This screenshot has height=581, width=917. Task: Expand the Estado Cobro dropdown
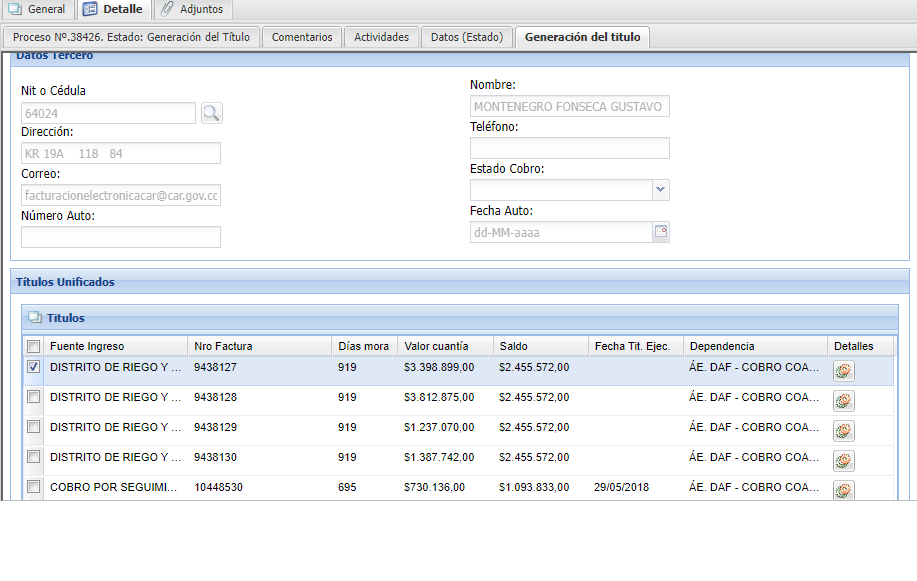(x=660, y=190)
